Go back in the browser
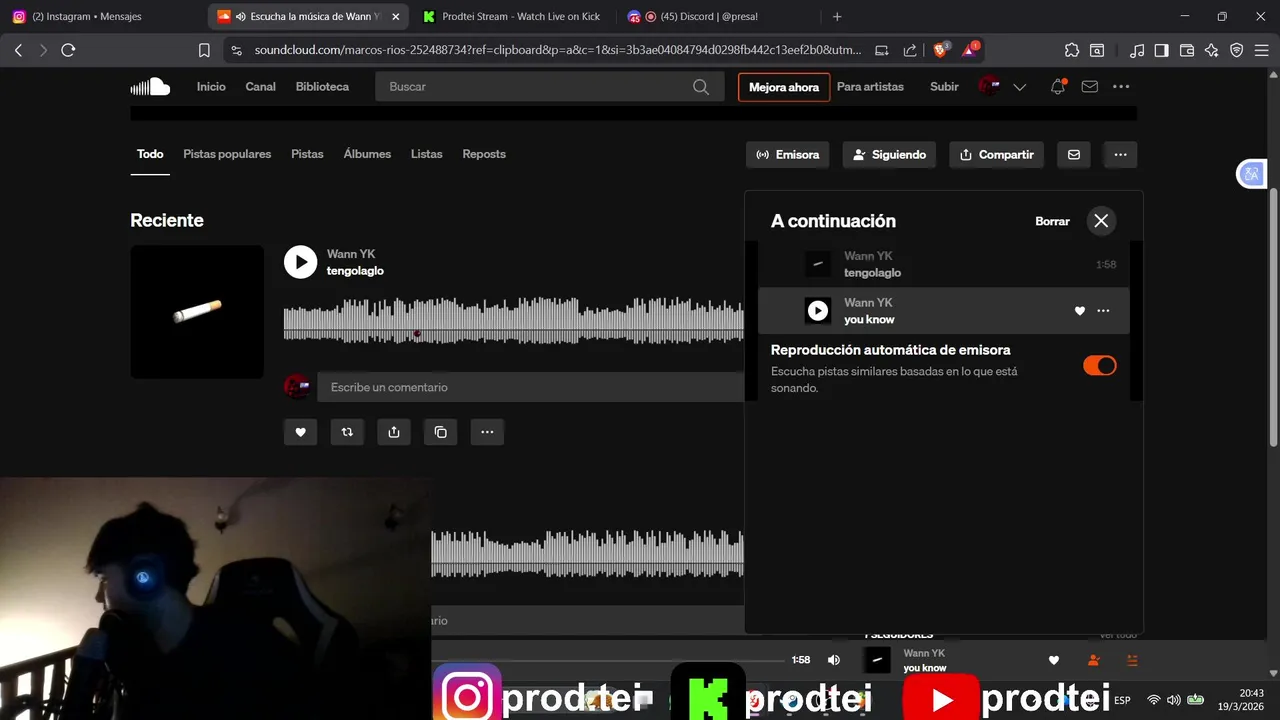Viewport: 1280px width, 720px height. tap(18, 50)
